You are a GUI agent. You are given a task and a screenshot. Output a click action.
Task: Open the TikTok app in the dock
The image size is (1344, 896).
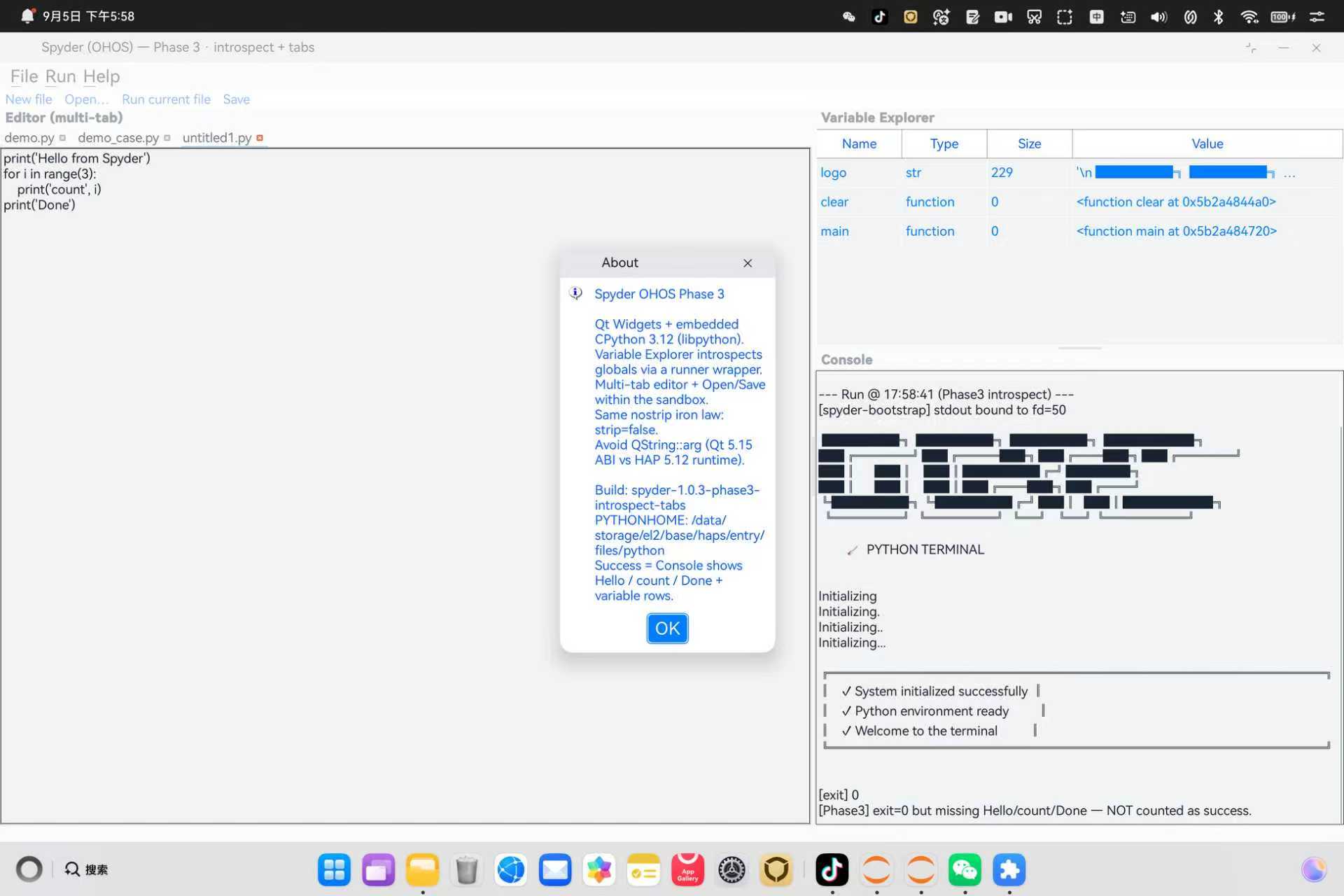832,870
